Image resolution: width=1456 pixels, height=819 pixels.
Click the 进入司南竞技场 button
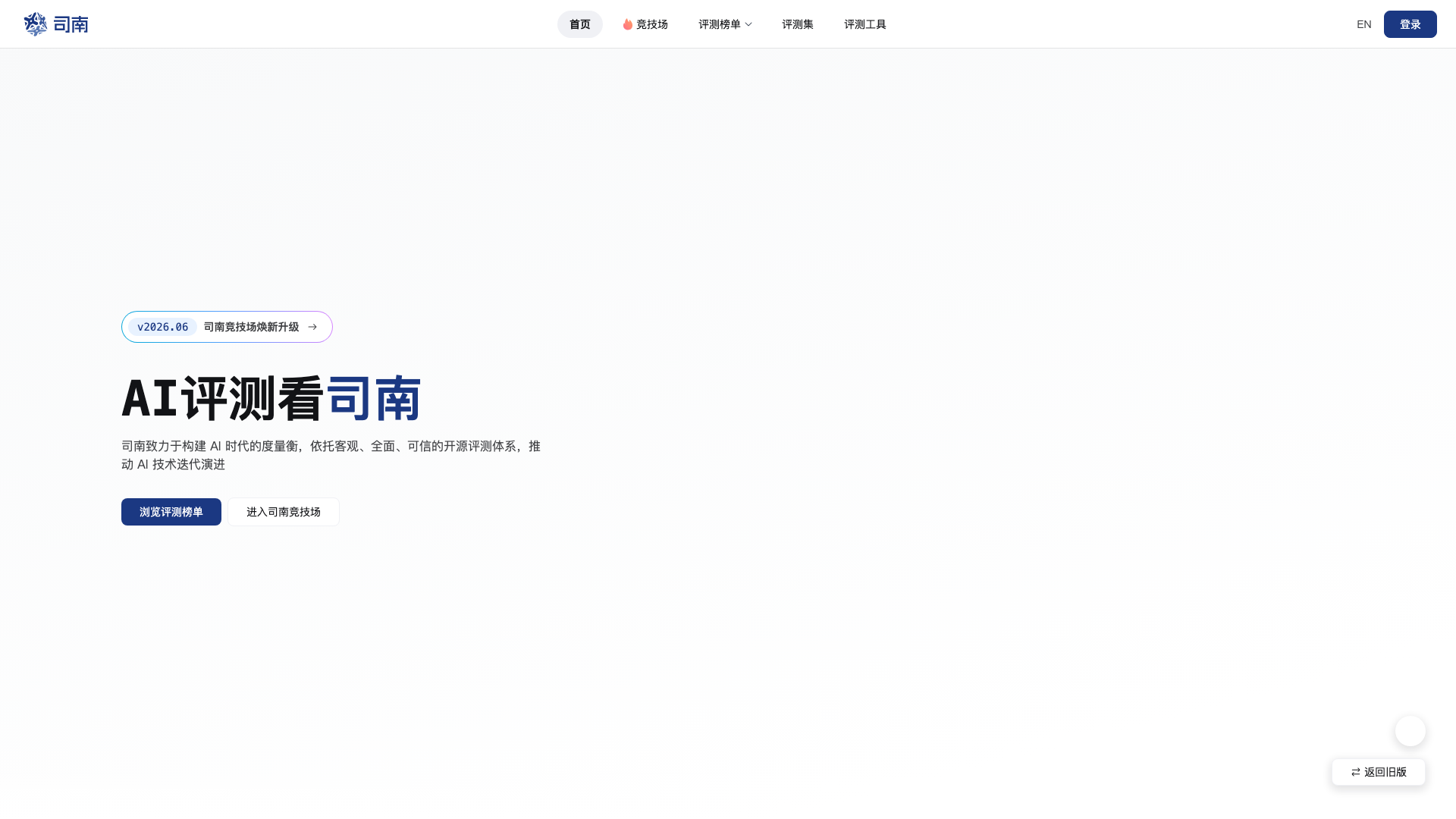pos(284,512)
